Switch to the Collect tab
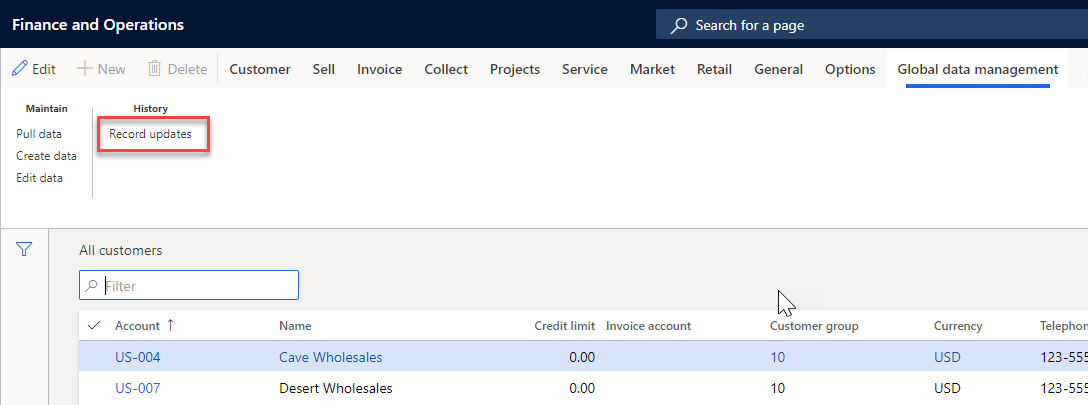The image size is (1088, 405). point(446,69)
